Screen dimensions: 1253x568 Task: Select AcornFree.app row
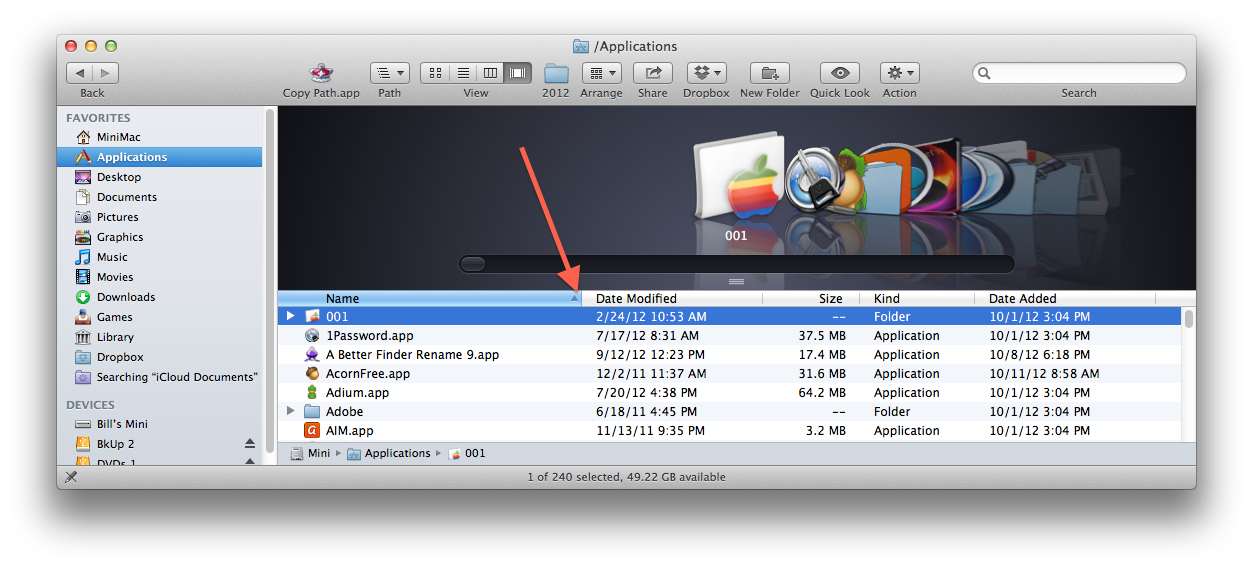[729, 374]
